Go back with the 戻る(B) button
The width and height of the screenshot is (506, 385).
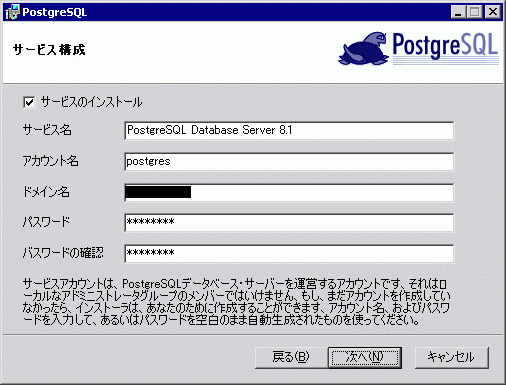point(290,357)
